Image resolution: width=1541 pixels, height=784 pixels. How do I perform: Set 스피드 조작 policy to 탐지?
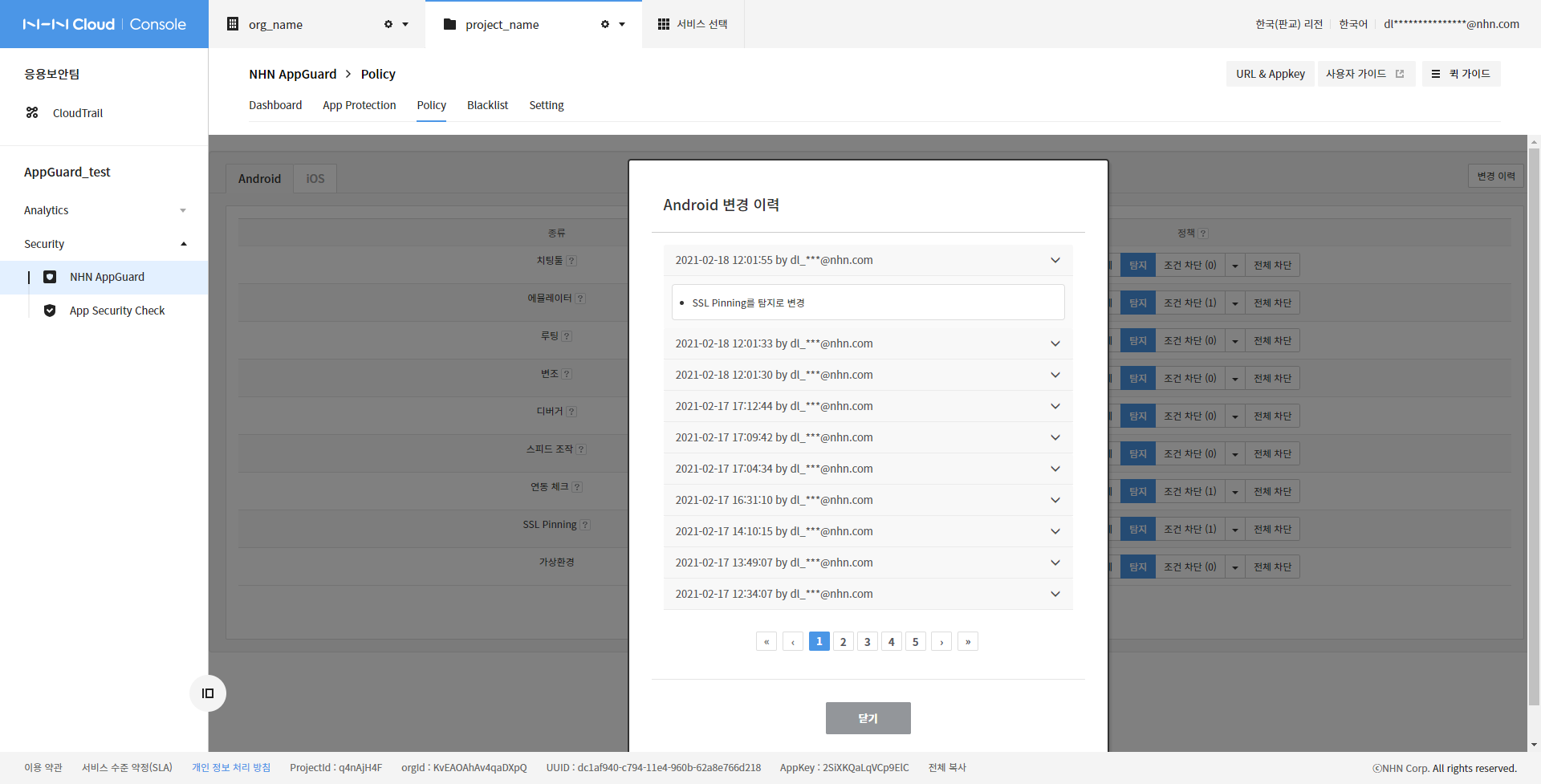click(x=1138, y=454)
